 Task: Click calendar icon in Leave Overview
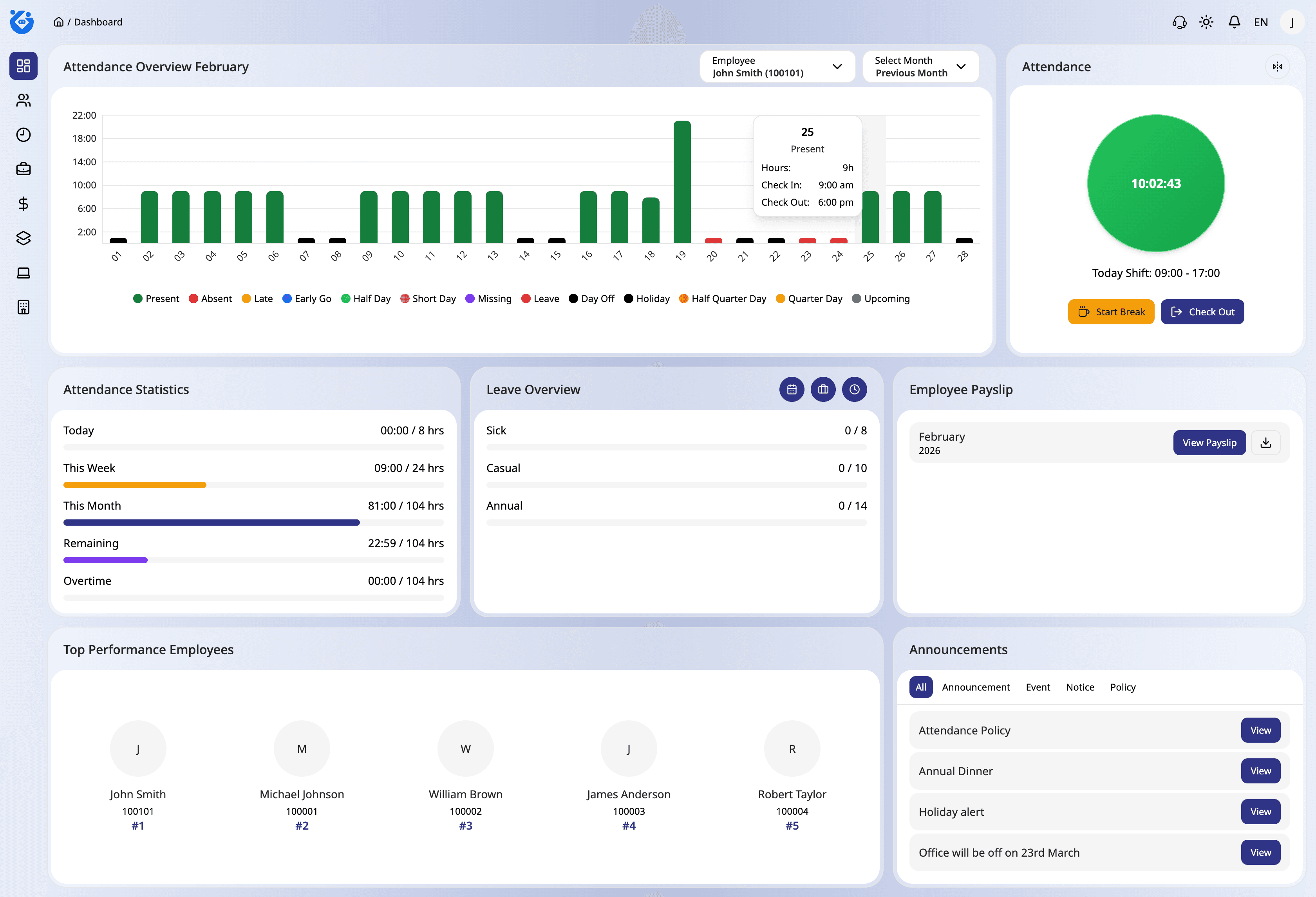click(x=792, y=390)
